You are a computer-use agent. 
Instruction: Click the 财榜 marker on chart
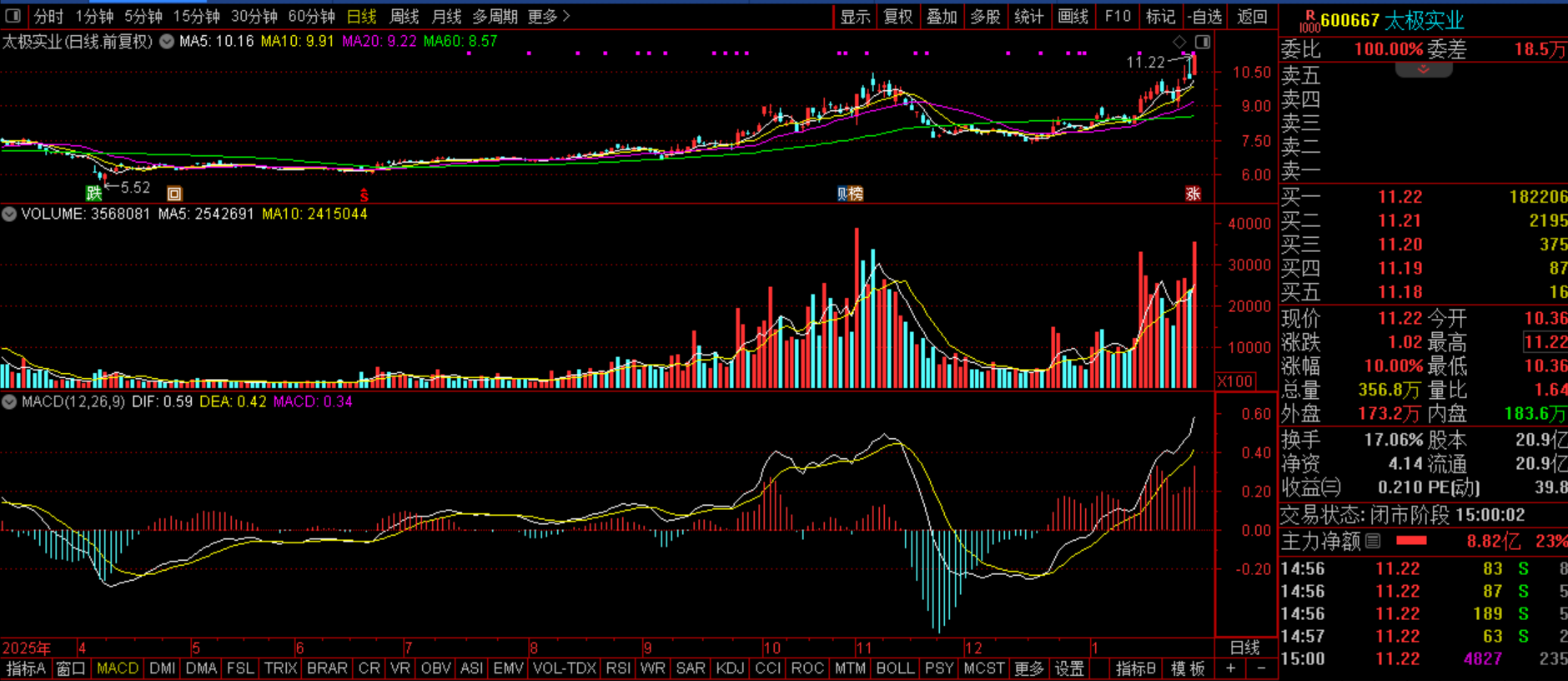pyautogui.click(x=851, y=194)
